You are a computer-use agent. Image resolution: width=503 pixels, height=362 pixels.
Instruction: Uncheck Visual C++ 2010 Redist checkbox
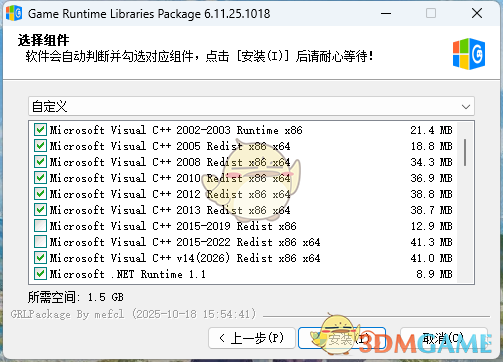[x=40, y=178]
